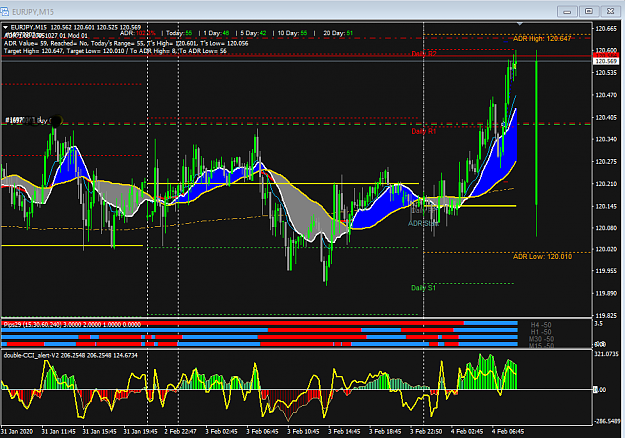Viewport: 625px width, 438px height.
Task: Click the 119.955 price on the scale
Action: [606, 271]
